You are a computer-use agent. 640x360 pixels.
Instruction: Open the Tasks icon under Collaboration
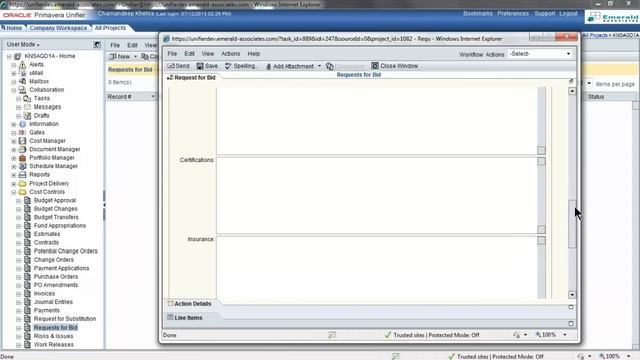click(x=27, y=98)
